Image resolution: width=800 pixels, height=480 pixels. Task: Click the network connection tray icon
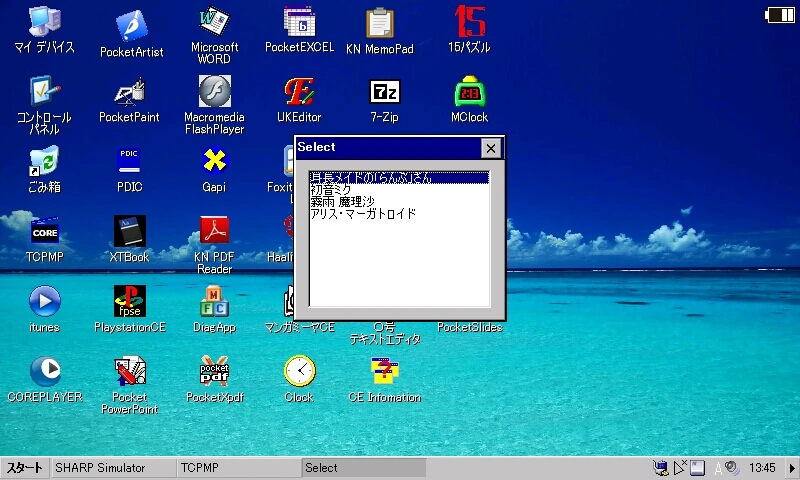point(661,468)
